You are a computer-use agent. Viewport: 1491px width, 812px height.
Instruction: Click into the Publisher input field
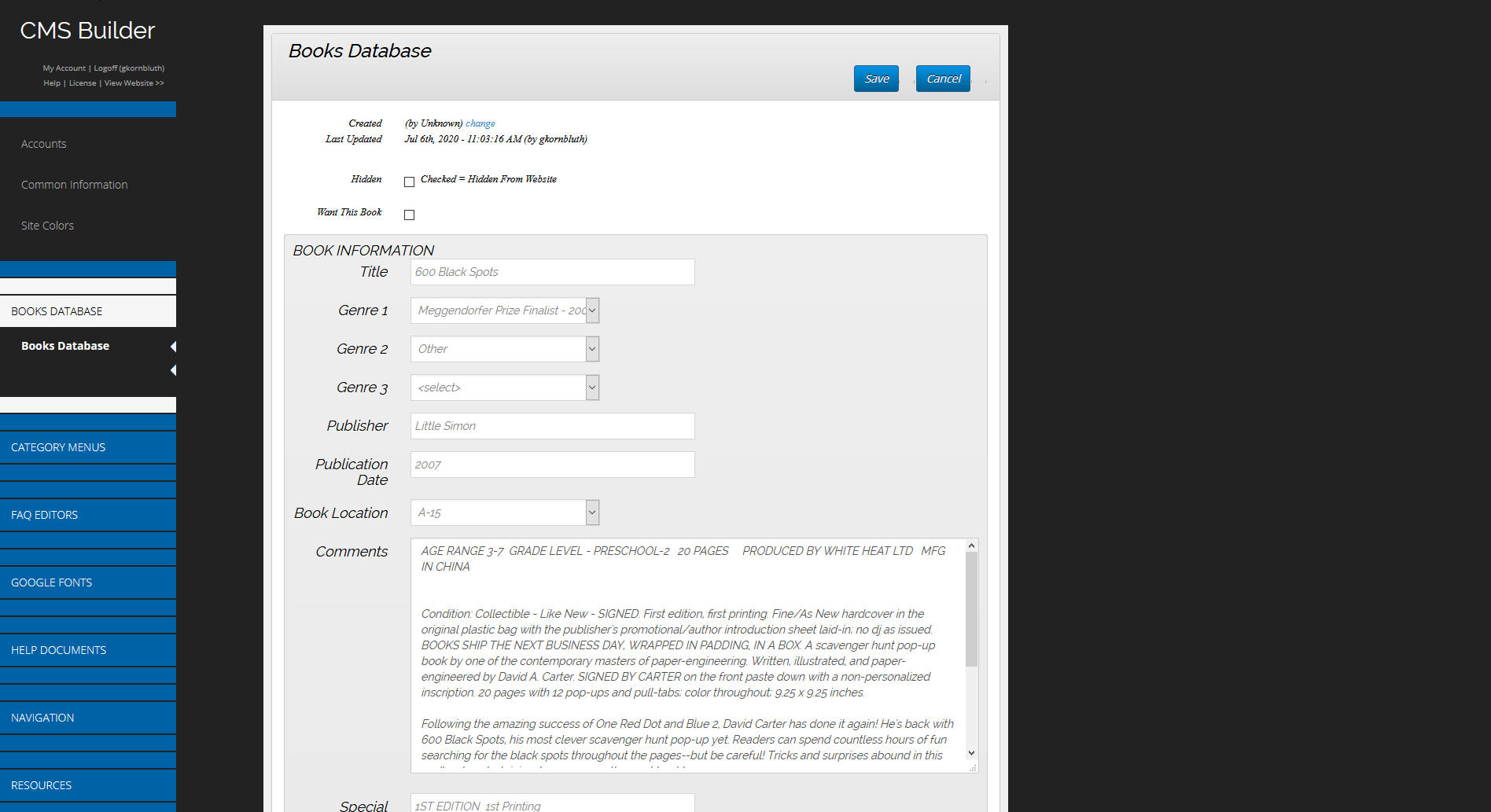[552, 426]
